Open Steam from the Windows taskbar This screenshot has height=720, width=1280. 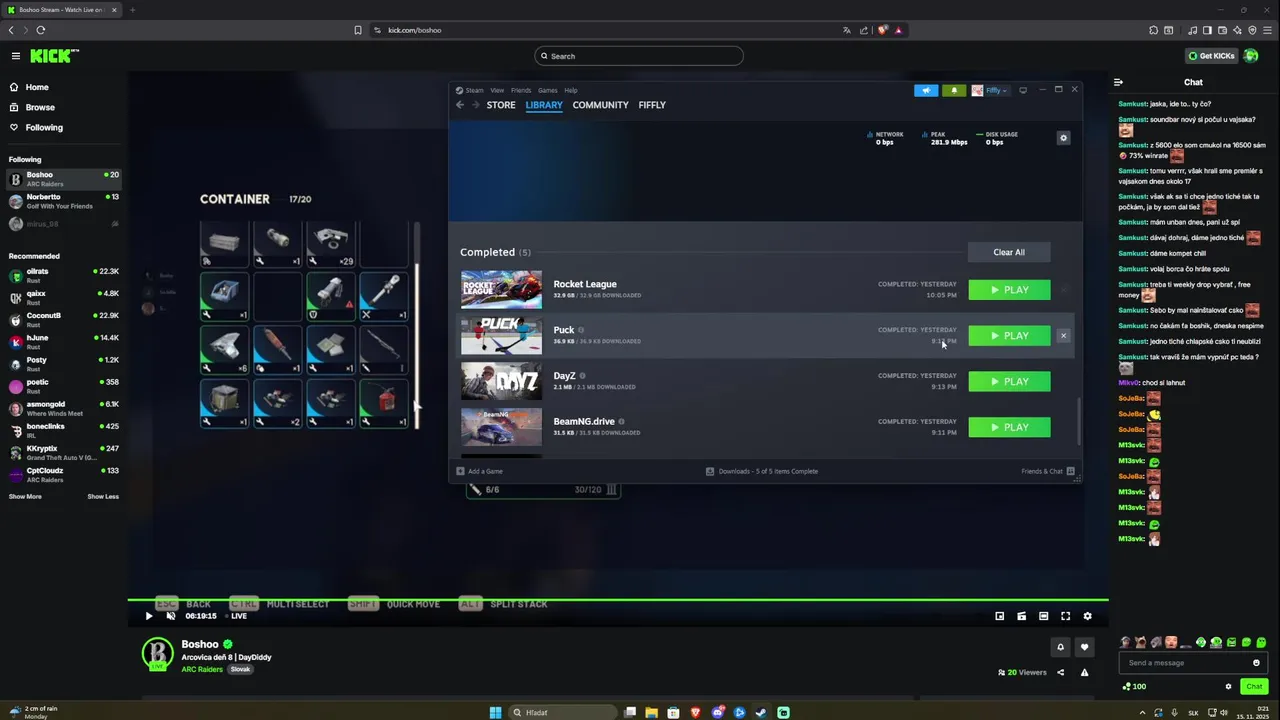[x=761, y=712]
